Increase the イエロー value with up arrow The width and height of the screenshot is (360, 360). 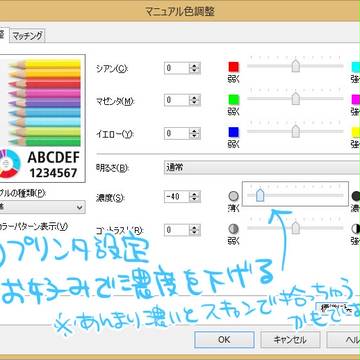195,131
